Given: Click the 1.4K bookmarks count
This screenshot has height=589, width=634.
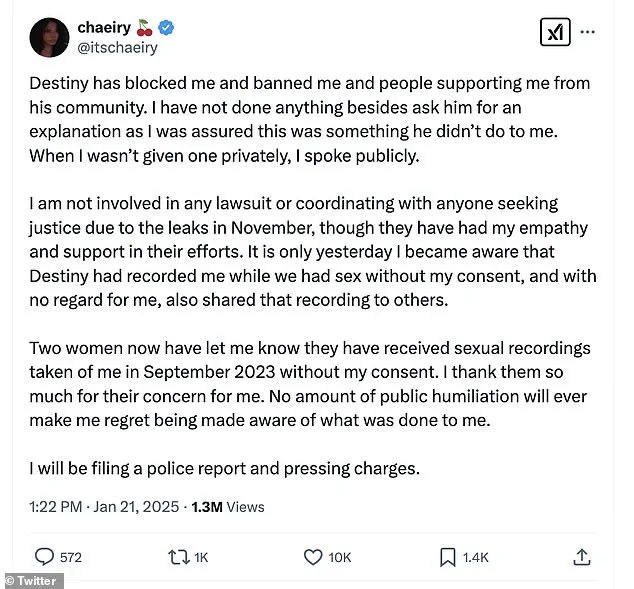Looking at the screenshot, I should (x=476, y=557).
